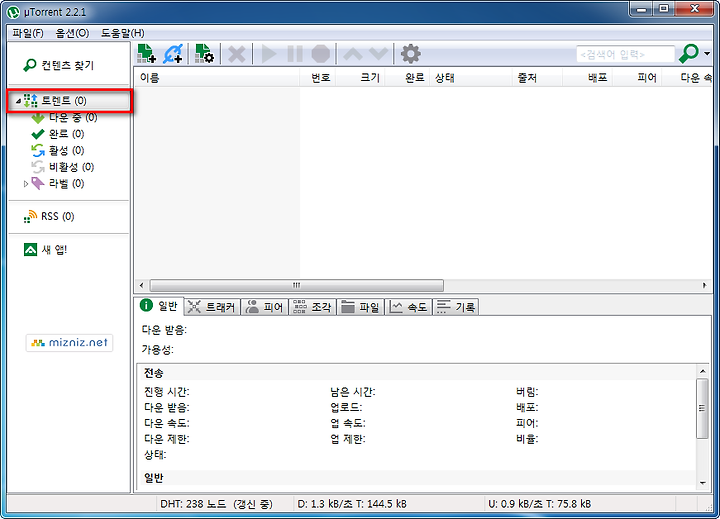Select 비활성 (0) filter

pyautogui.click(x=62, y=167)
